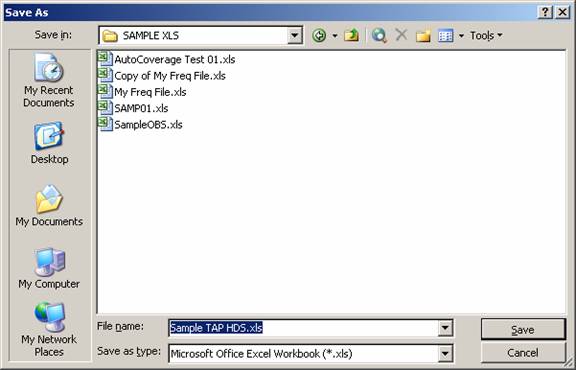Go up one folder level
This screenshot has height=370, width=576.
coord(351,36)
